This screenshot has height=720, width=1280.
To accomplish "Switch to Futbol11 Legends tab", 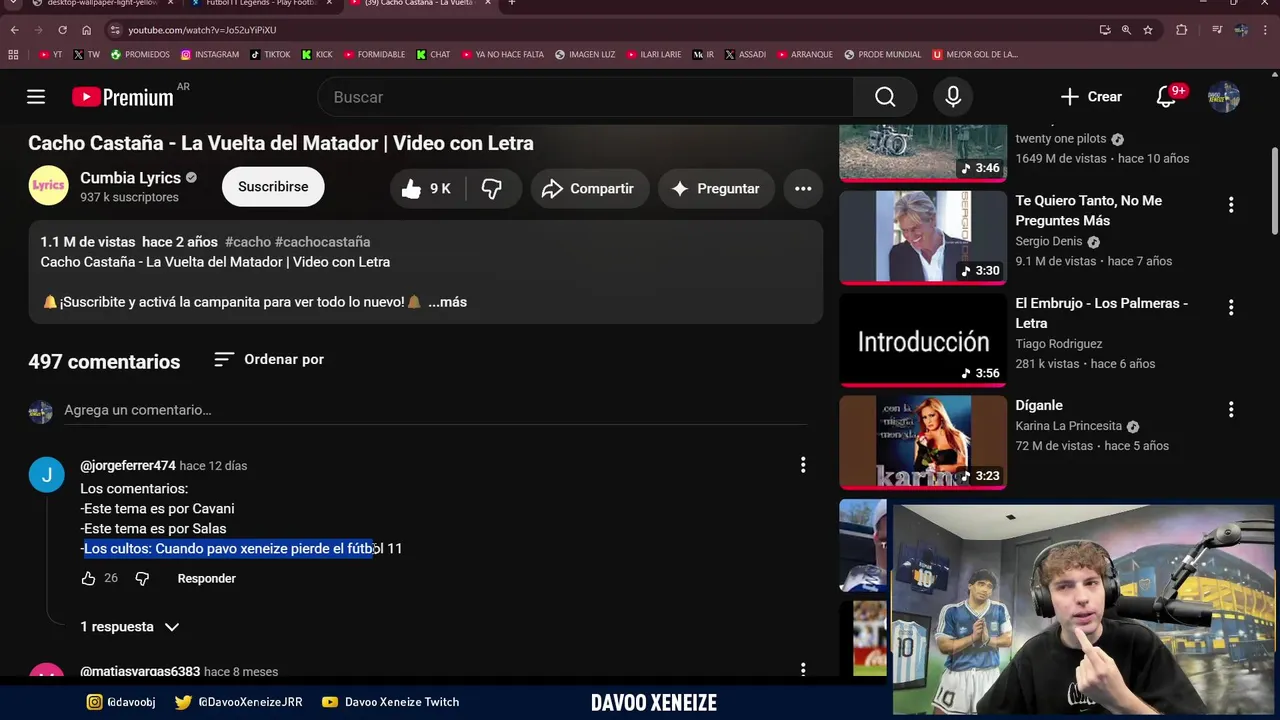I will 260,3.
